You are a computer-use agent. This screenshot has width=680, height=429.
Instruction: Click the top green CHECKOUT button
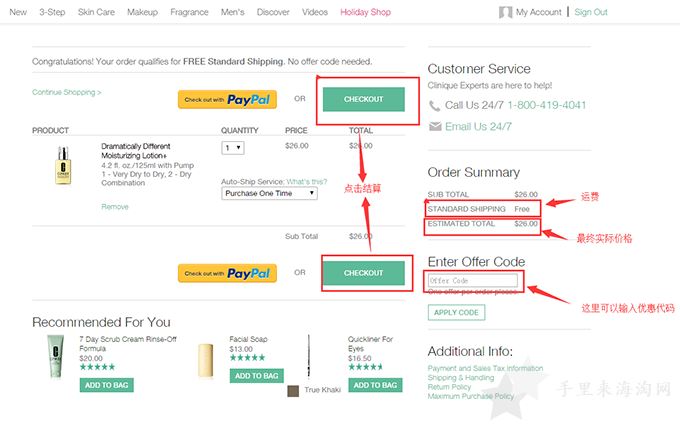coord(363,99)
